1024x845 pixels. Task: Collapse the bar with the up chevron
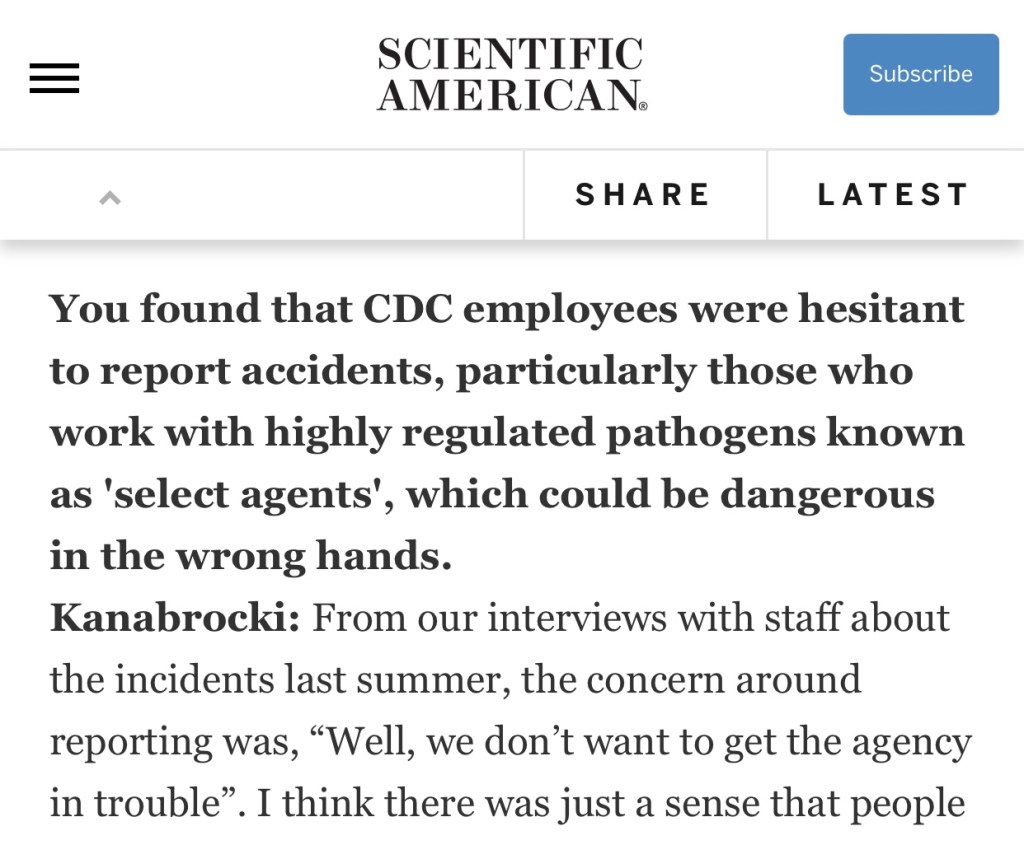pos(110,197)
